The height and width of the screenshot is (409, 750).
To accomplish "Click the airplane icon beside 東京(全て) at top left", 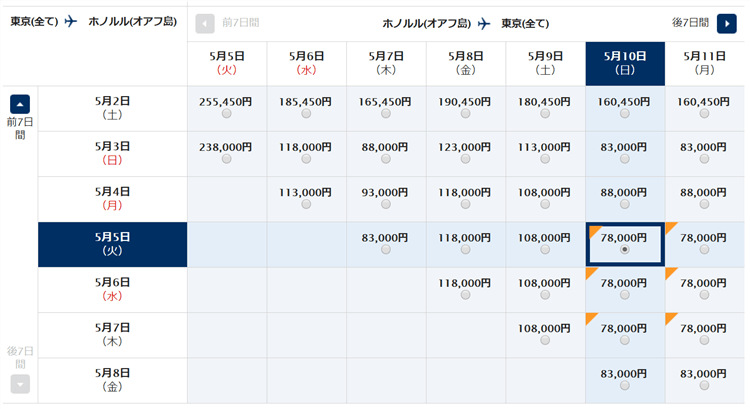I will (x=71, y=21).
